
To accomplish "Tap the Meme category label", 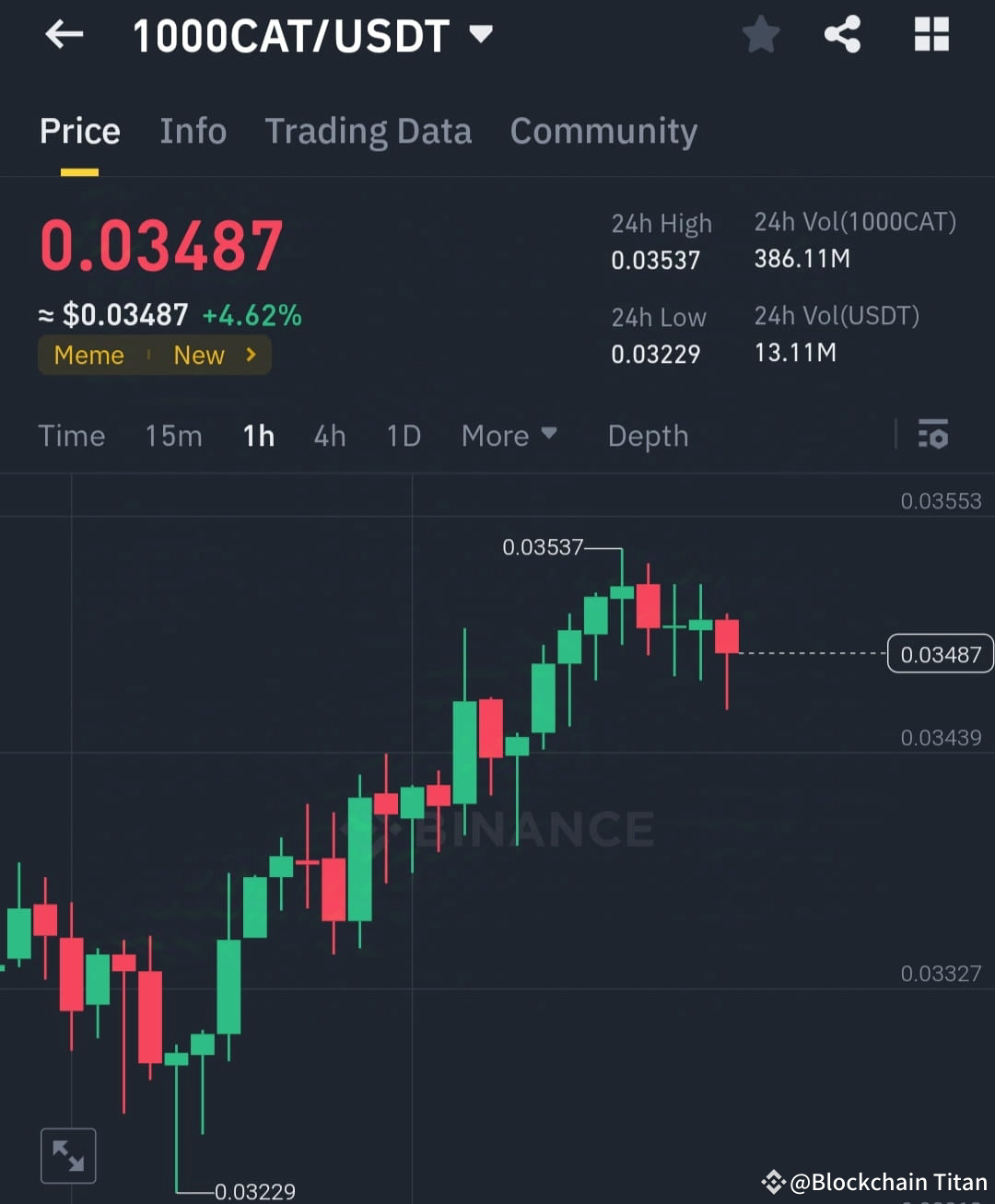I will (x=88, y=355).
